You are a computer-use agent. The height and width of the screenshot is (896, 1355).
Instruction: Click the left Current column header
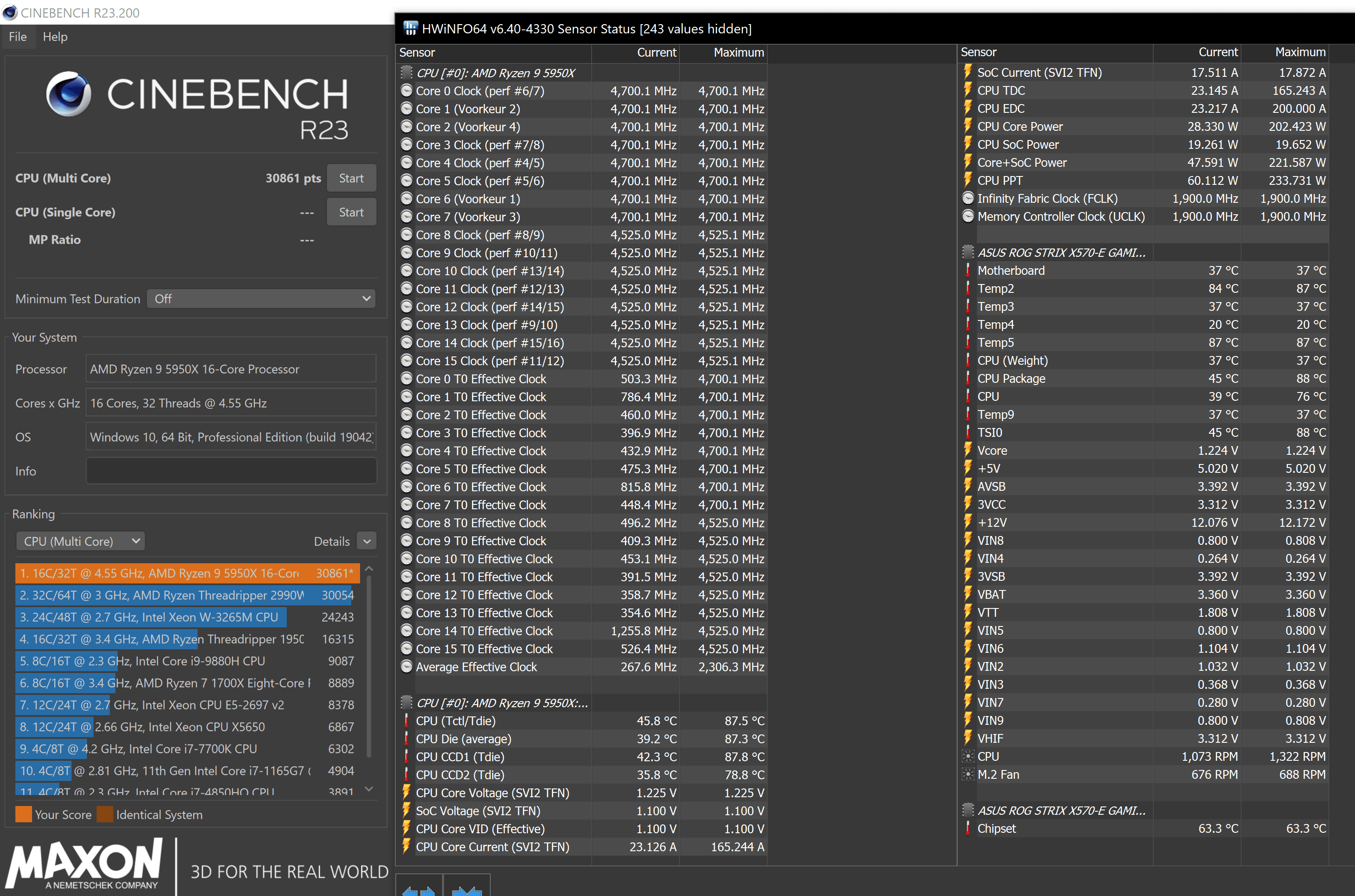tap(635, 53)
